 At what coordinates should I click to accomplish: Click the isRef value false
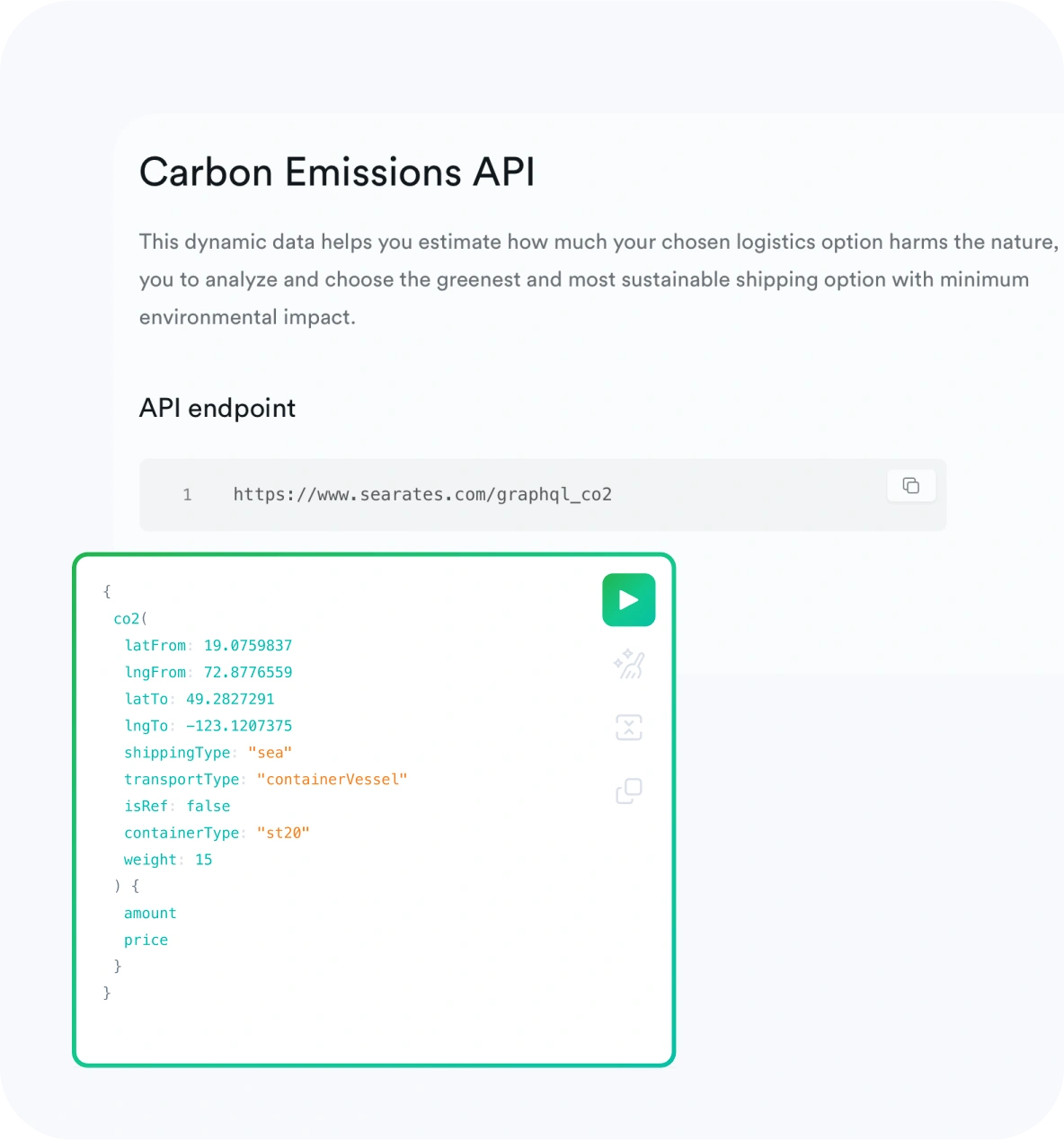[x=208, y=806]
